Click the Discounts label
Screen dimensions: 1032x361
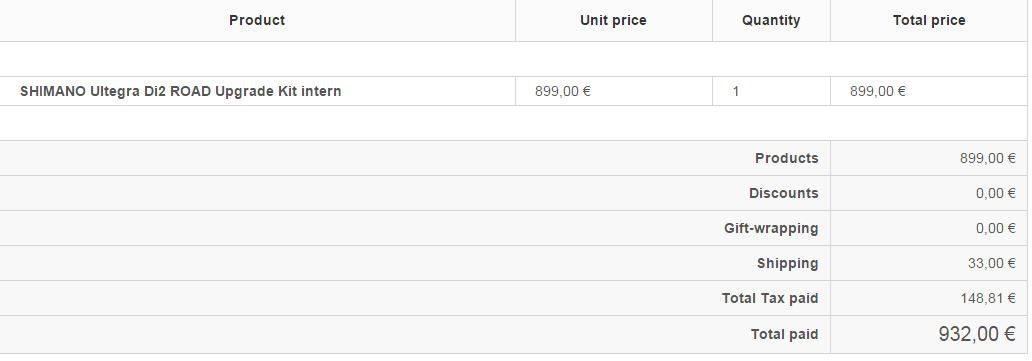coord(783,193)
